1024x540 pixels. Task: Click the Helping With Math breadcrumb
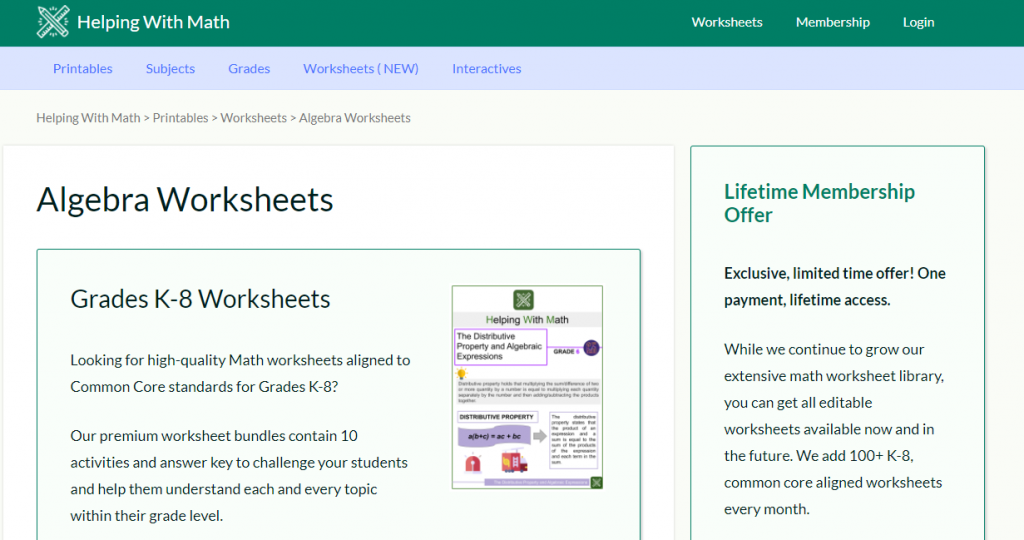(88, 118)
